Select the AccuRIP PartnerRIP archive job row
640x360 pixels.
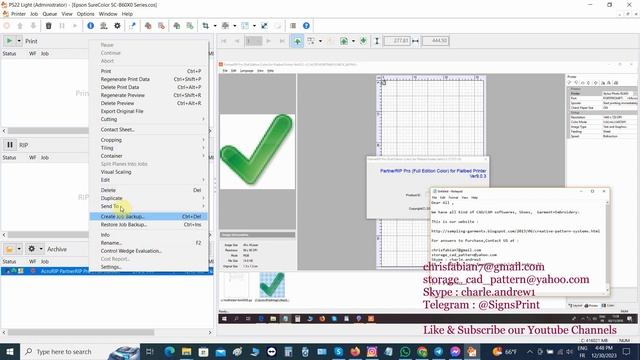107,271
